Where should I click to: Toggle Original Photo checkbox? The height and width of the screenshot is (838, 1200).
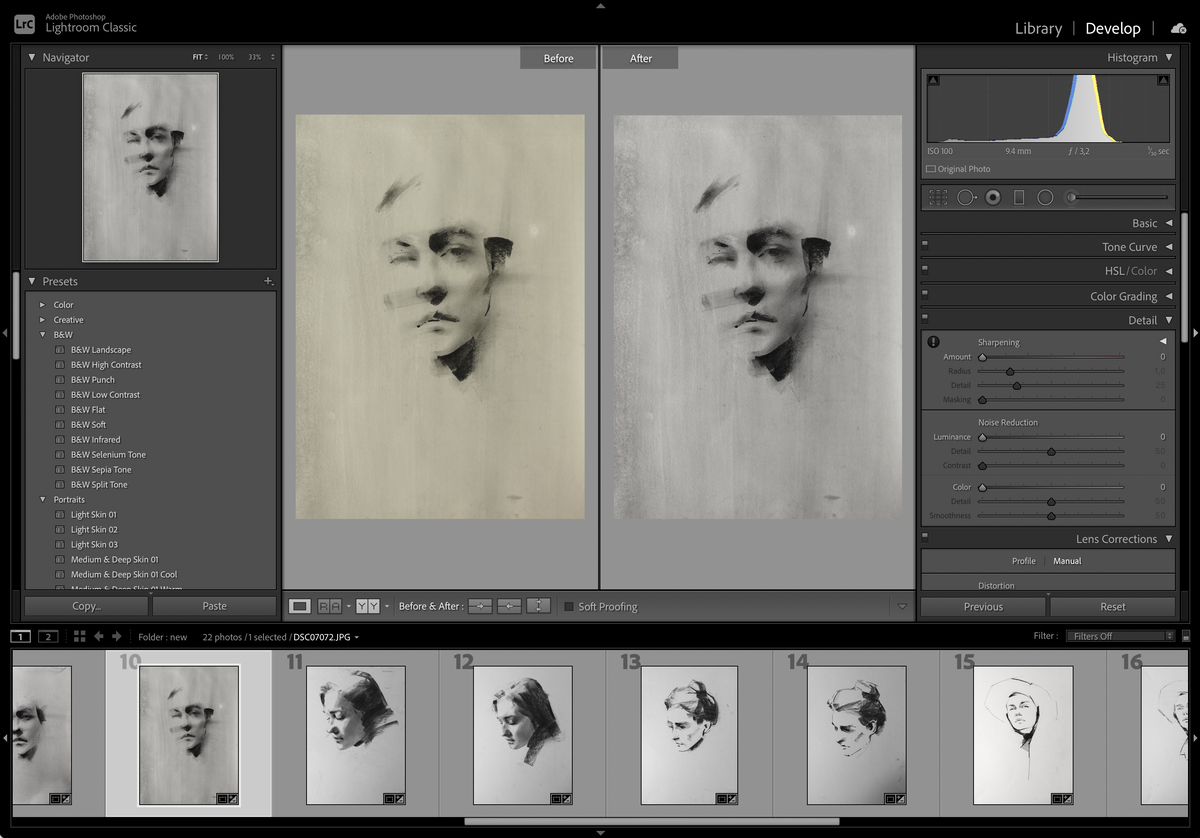931,169
